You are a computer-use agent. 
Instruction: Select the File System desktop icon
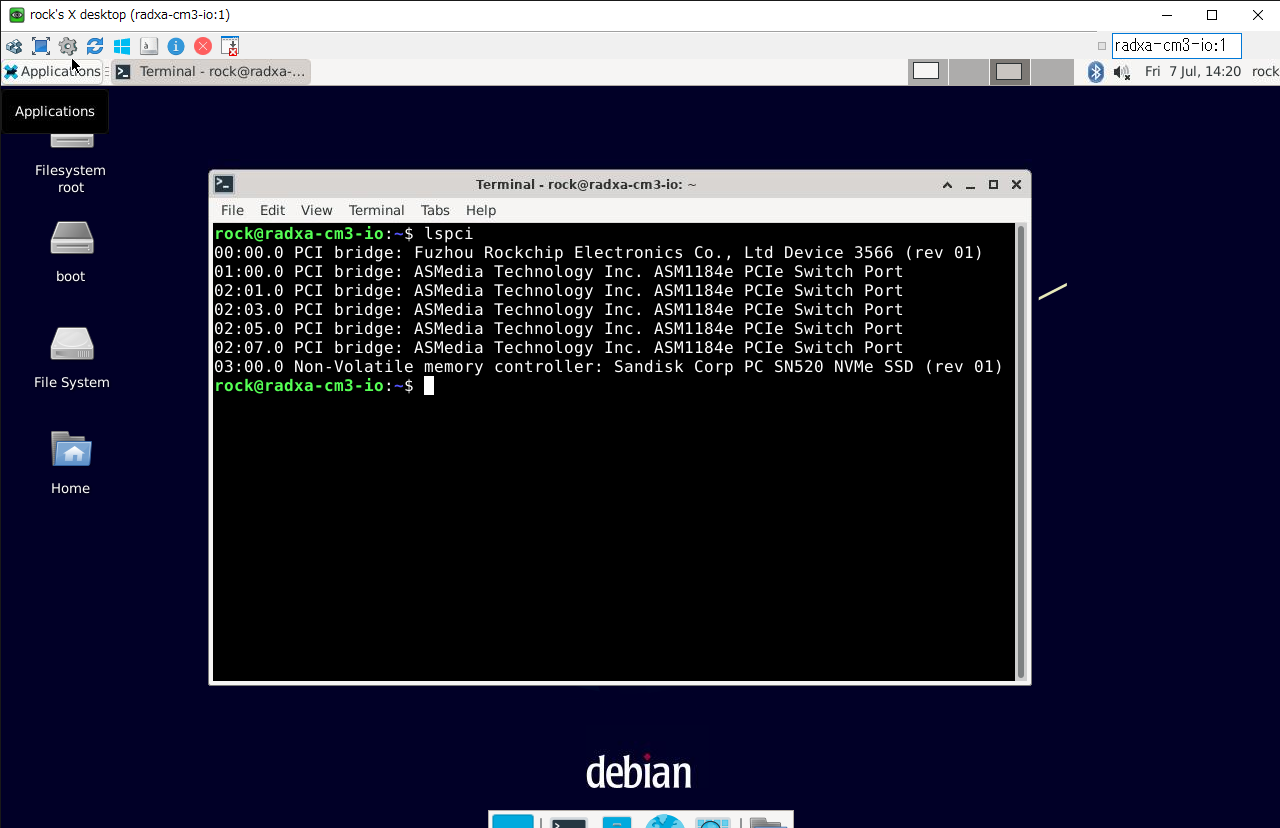[x=71, y=357]
